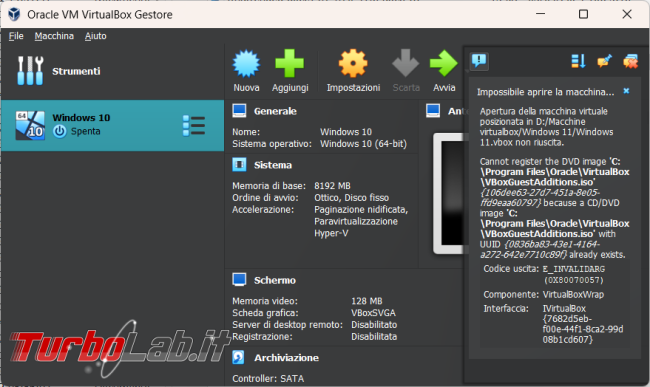Click the notification pin brush icon

click(x=604, y=61)
